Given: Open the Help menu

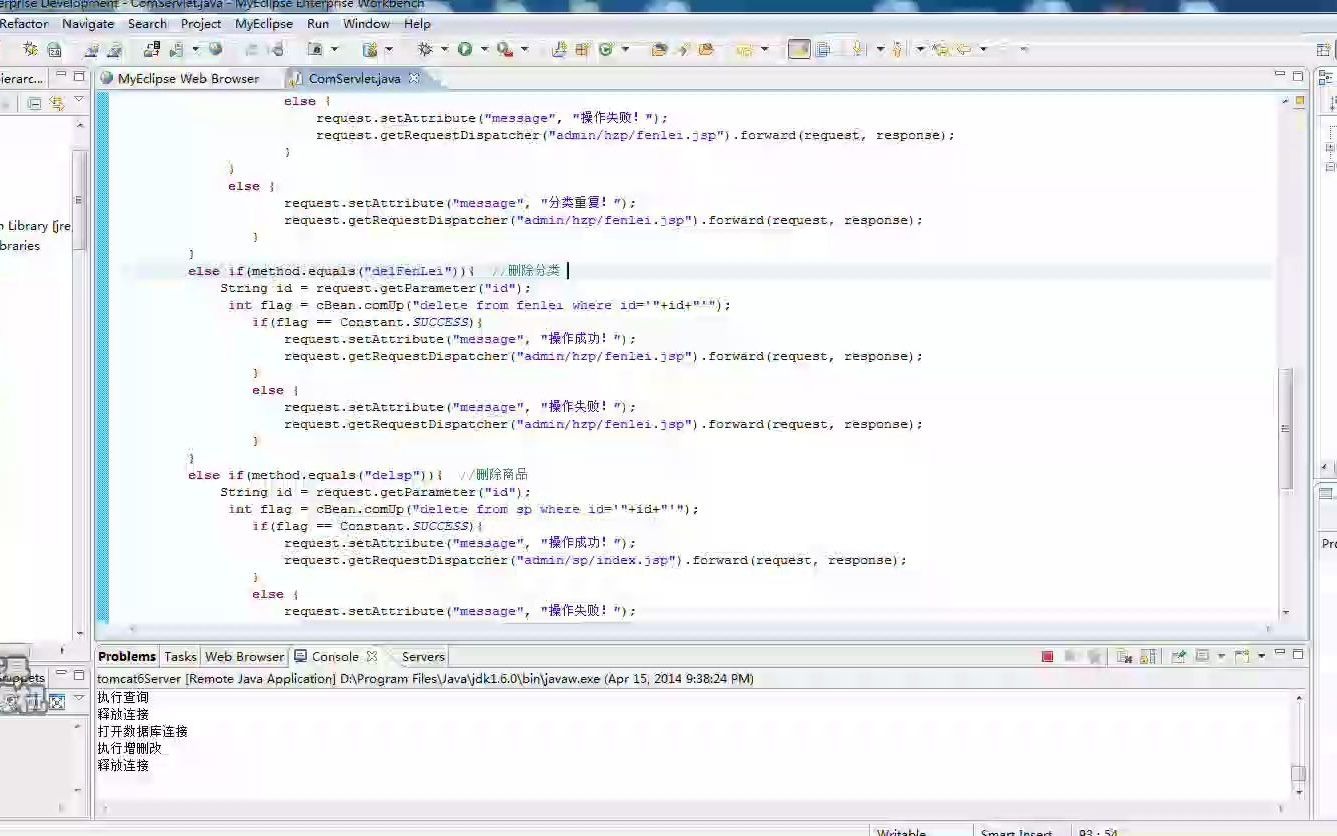Looking at the screenshot, I should pos(418,23).
